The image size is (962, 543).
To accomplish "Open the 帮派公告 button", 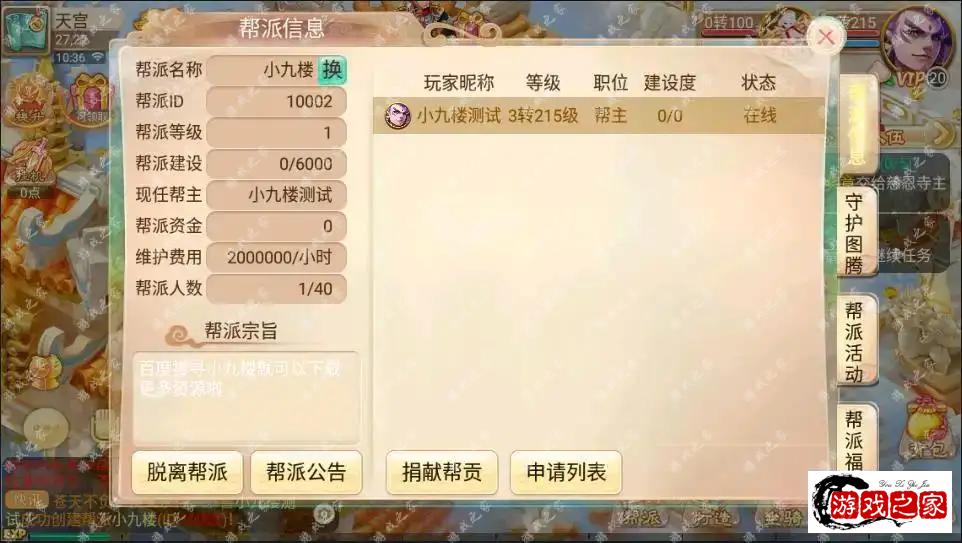I will pyautogui.click(x=306, y=472).
